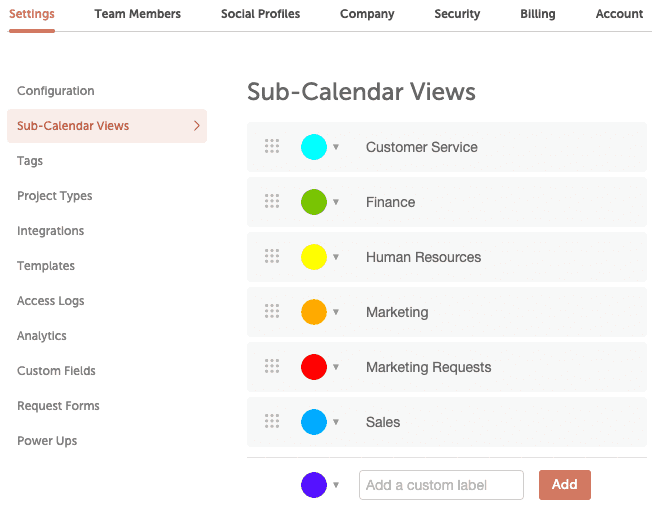Open Project Types in the sidebar

pos(54,196)
